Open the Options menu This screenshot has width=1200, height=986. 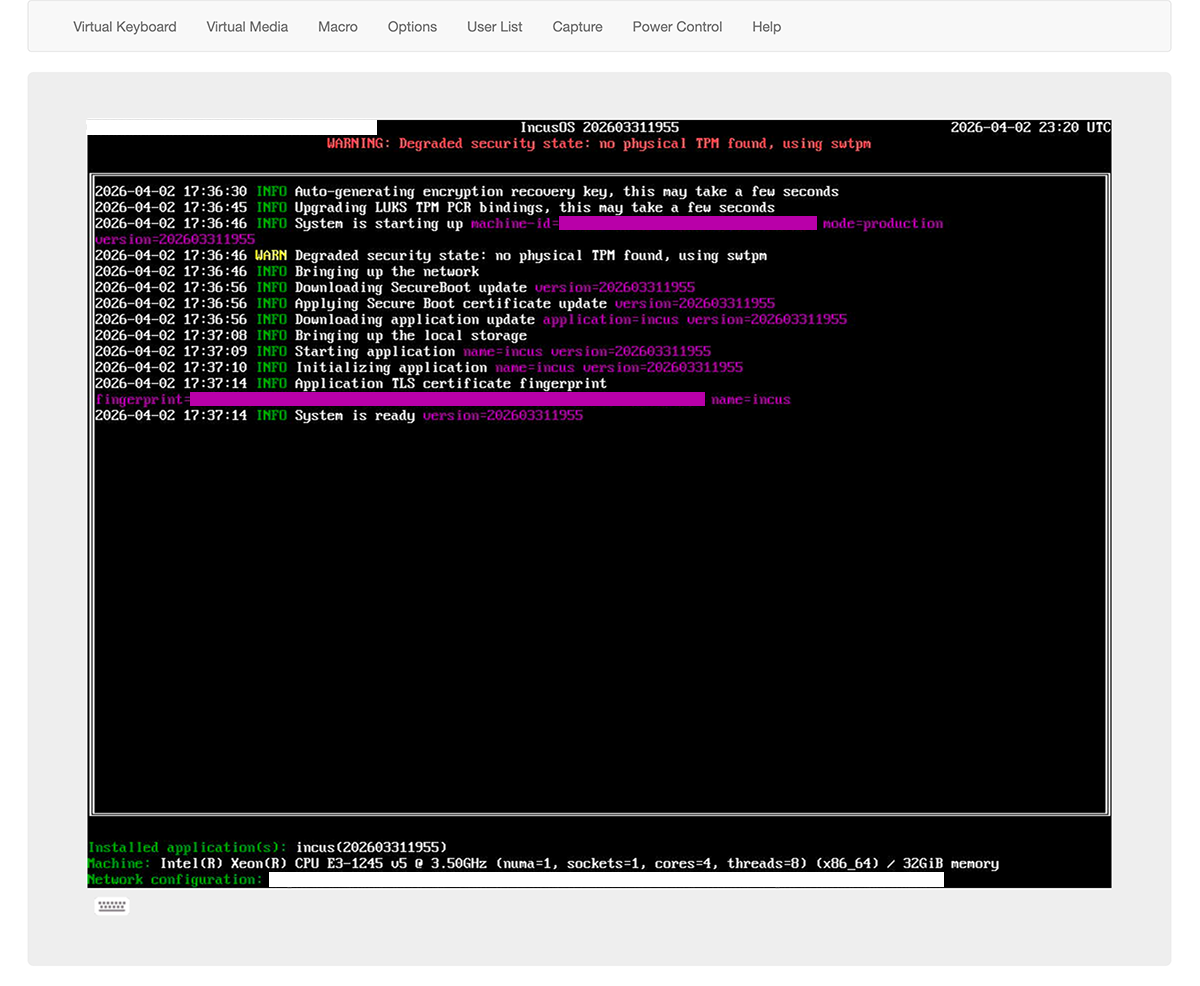tap(412, 27)
